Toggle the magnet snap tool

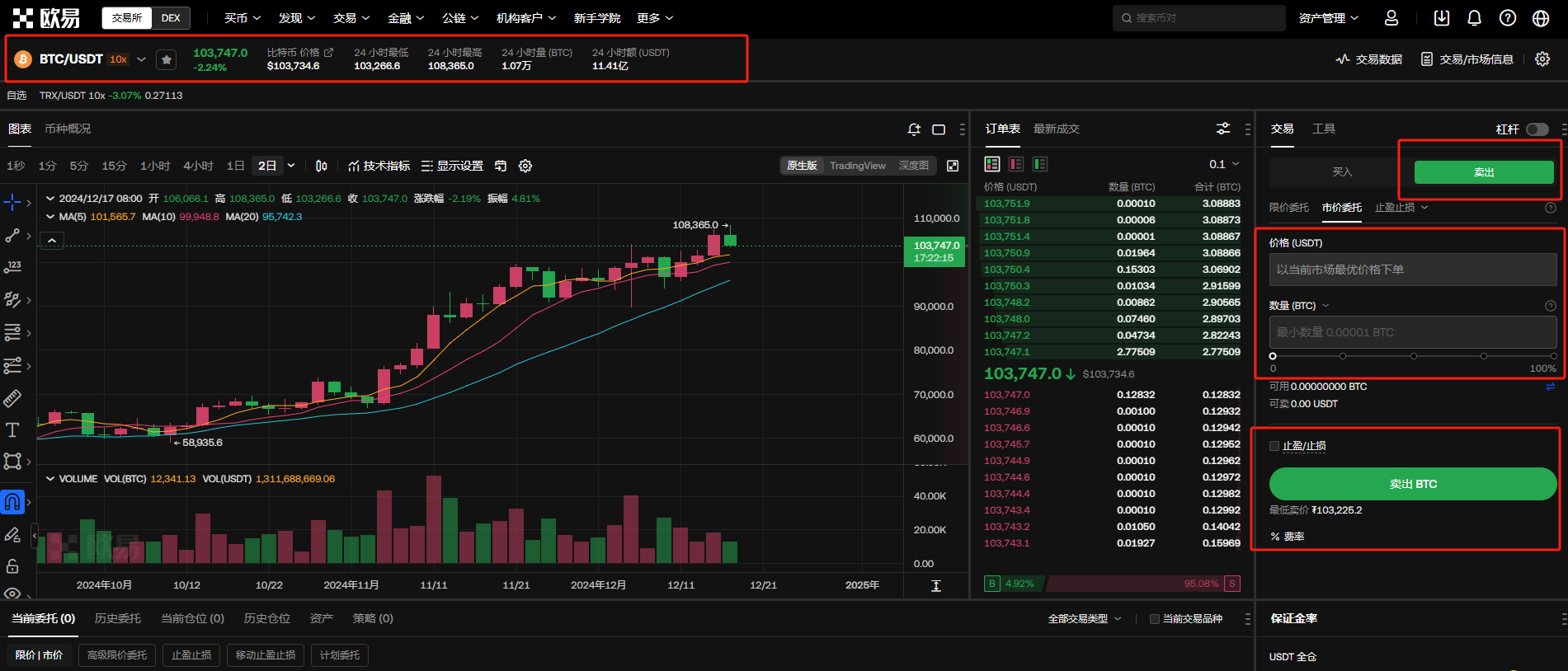tap(12, 501)
